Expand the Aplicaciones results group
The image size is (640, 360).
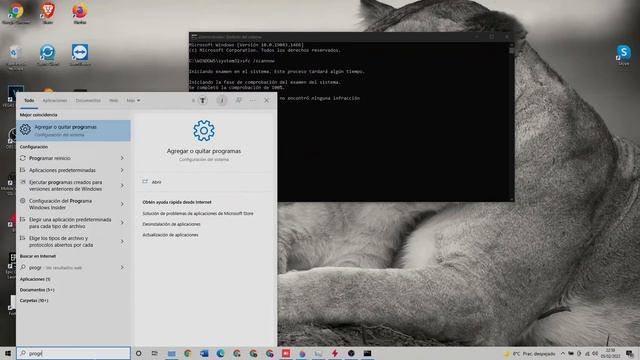point(35,279)
